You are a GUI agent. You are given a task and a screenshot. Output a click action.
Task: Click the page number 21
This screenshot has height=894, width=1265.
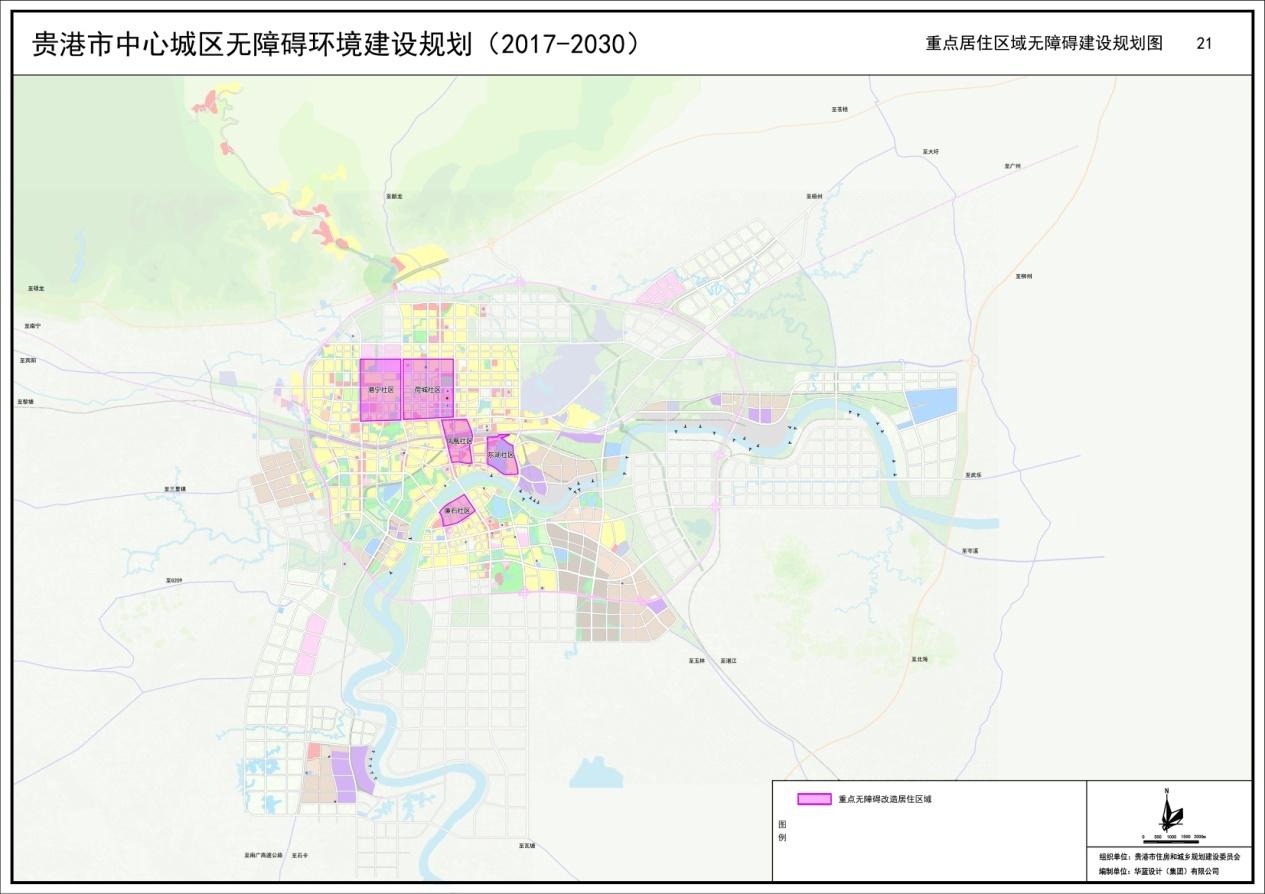pos(1204,44)
